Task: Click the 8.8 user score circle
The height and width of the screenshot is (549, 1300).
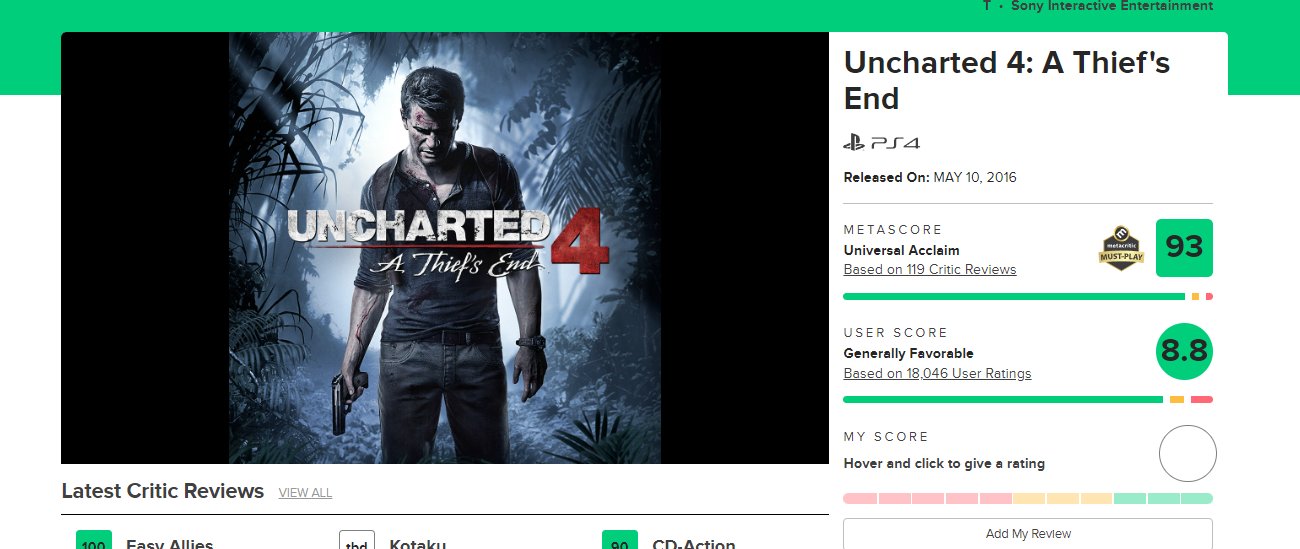Action: click(1184, 351)
